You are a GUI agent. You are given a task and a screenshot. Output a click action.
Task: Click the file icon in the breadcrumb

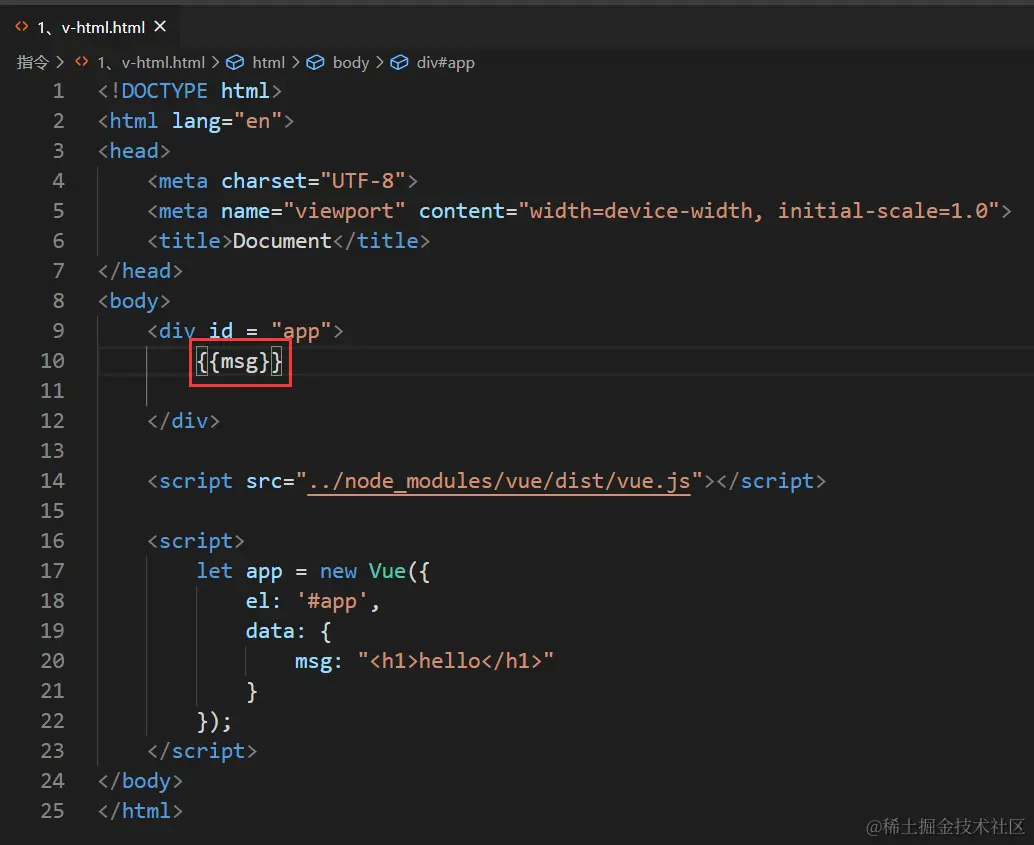coord(81,62)
